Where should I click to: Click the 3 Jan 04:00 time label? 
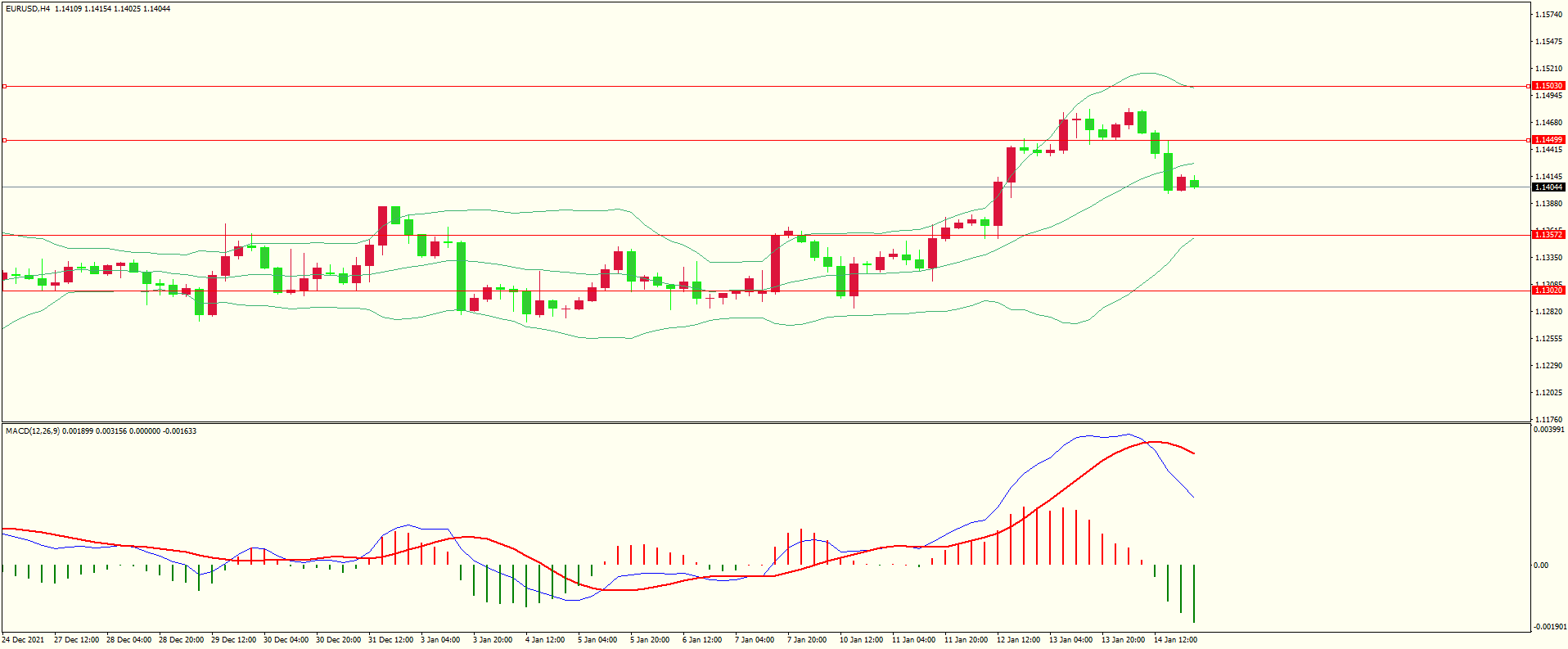coord(440,640)
